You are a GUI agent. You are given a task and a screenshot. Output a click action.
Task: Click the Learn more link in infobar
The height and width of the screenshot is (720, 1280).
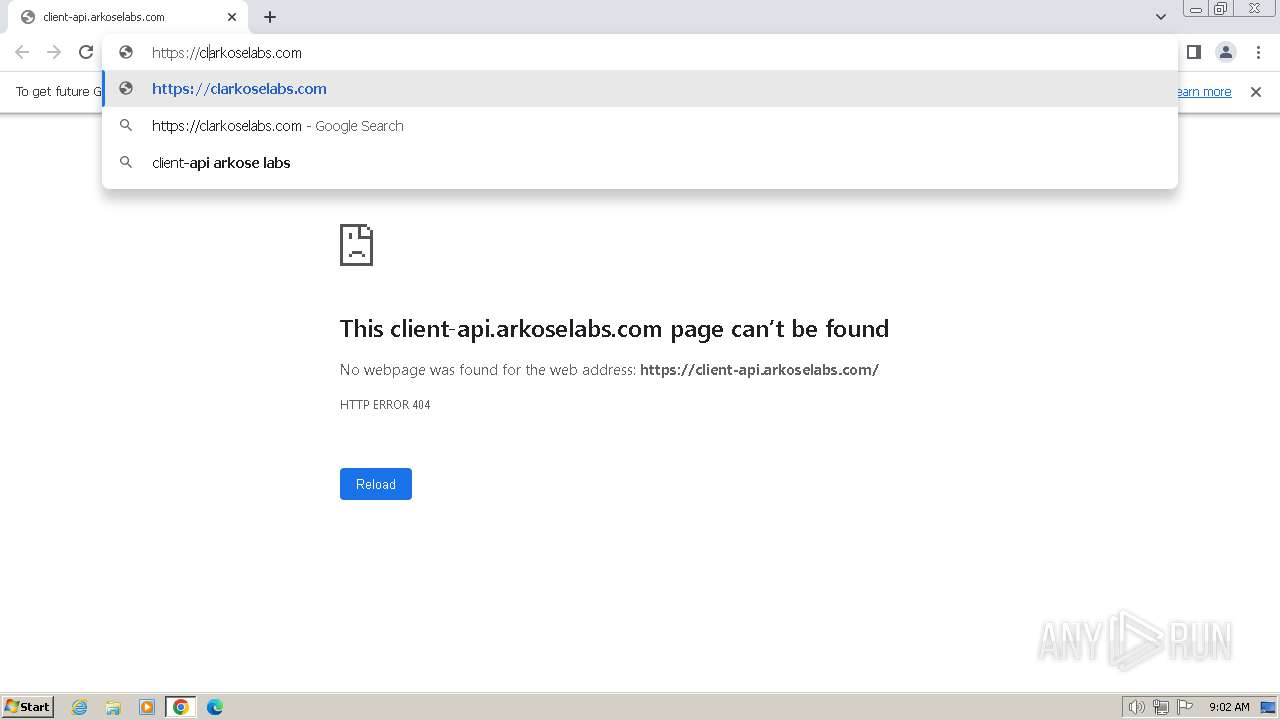[x=1203, y=92]
